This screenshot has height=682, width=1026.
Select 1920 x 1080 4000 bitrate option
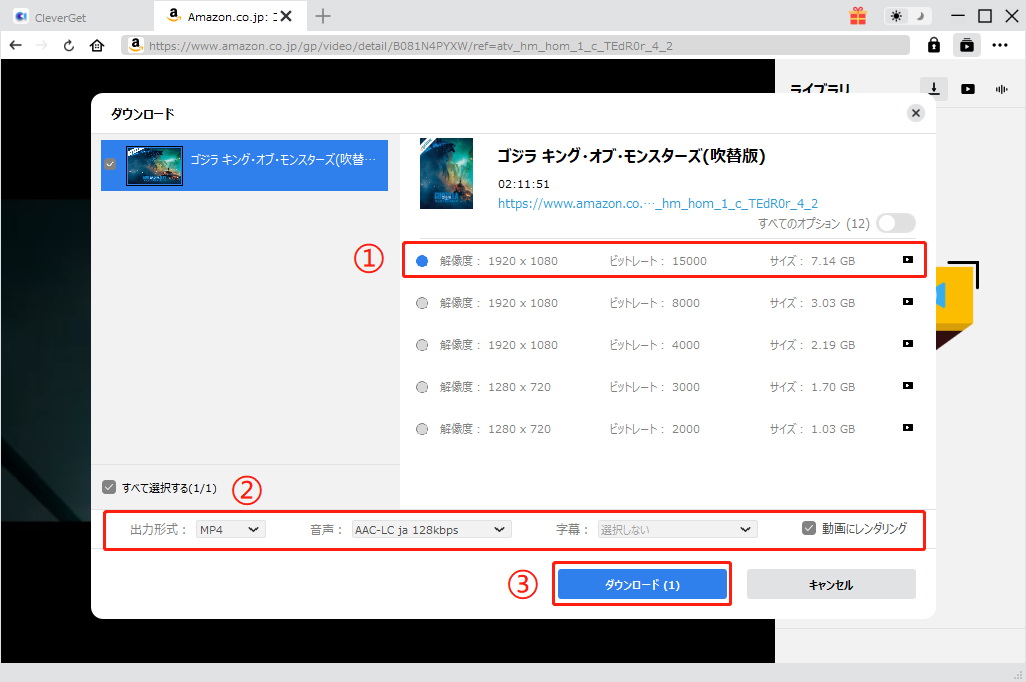(422, 345)
